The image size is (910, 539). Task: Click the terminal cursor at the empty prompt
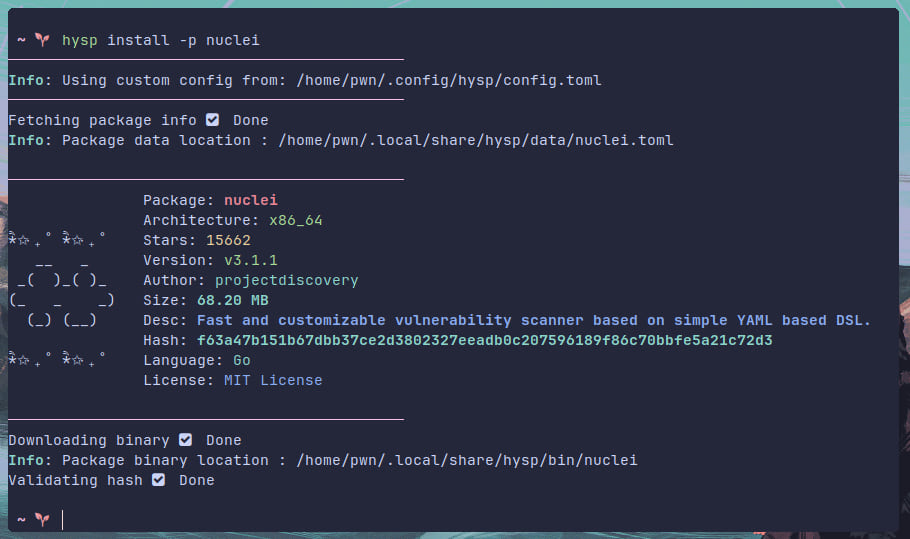pos(62,519)
